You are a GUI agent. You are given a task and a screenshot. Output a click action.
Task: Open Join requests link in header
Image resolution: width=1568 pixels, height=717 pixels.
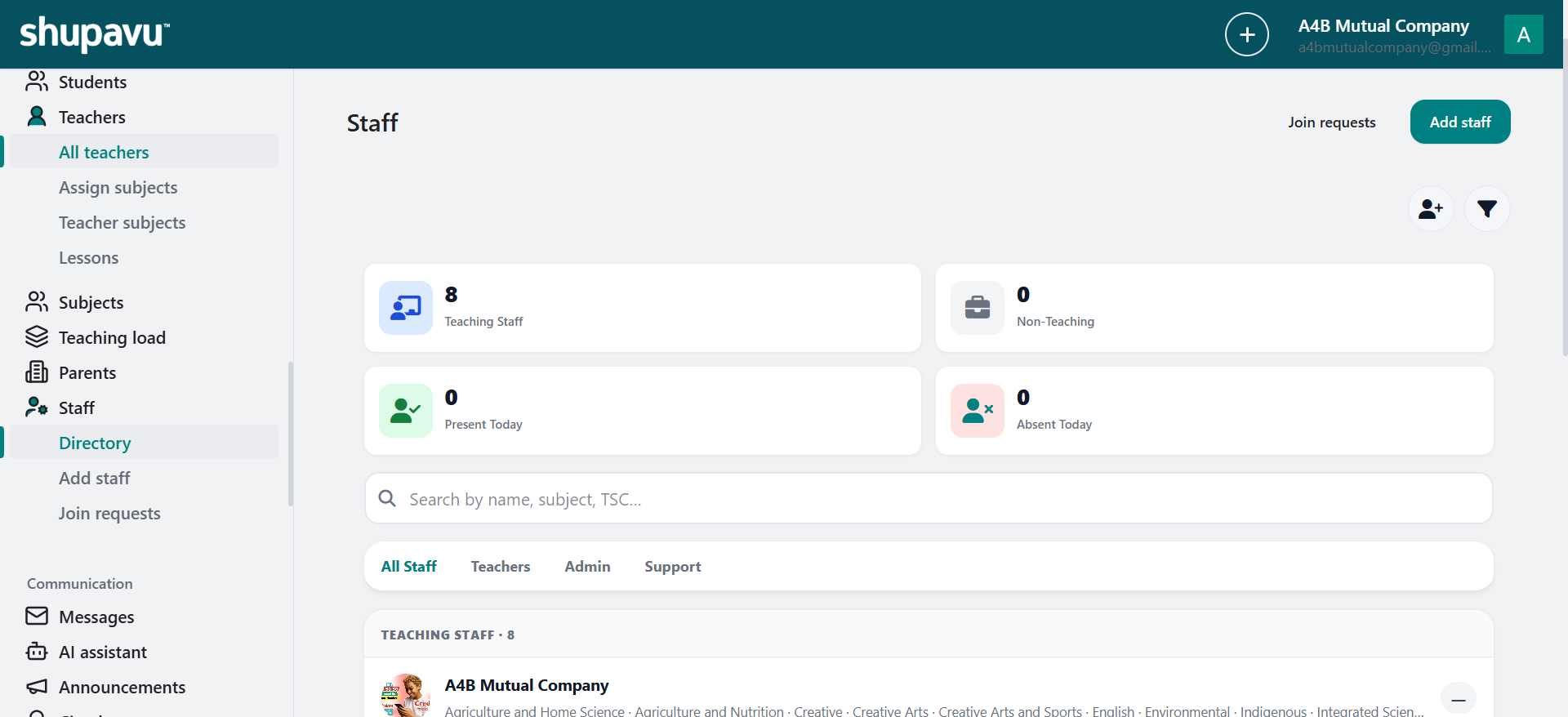1332,122
